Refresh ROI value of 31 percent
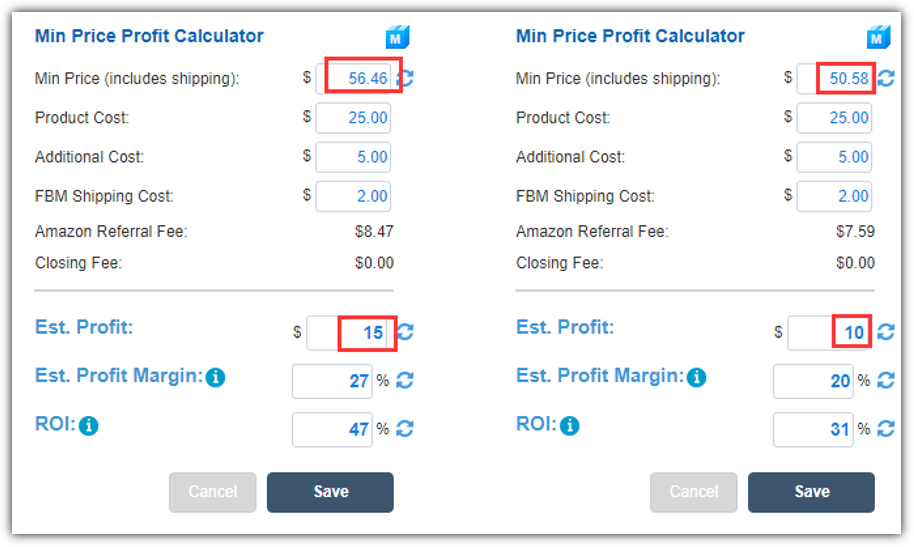Viewport: 914px width, 547px height. pos(886,429)
